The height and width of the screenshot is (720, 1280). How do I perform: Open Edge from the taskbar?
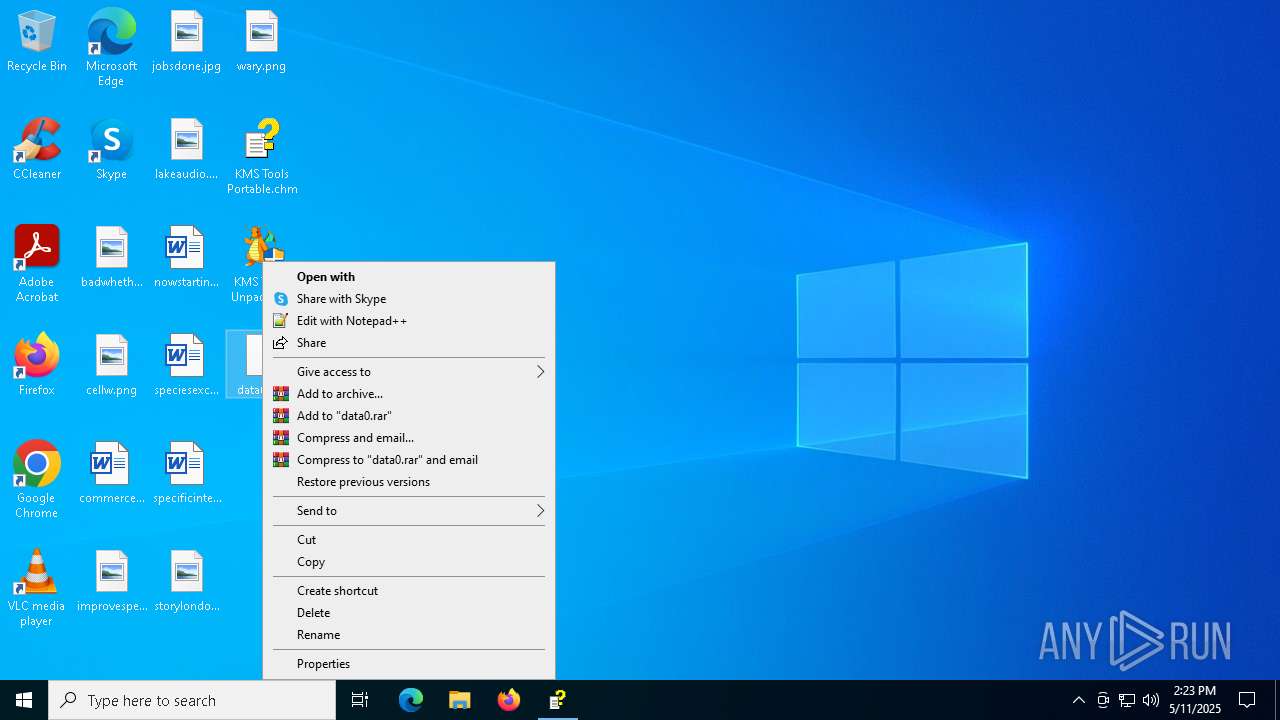pos(411,700)
